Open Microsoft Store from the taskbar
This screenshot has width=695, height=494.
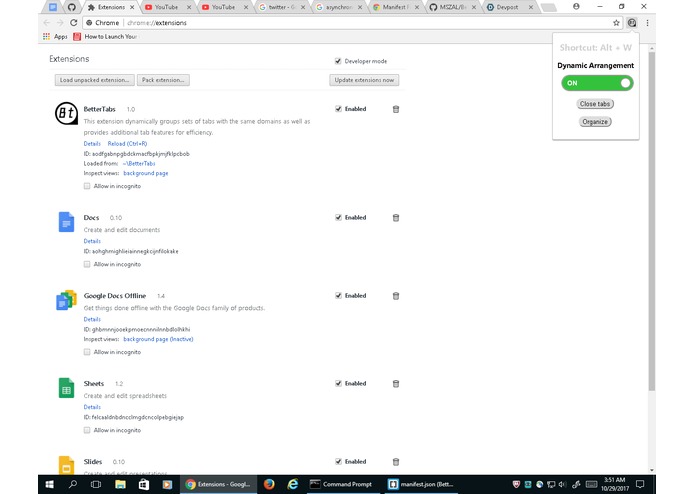pos(144,484)
